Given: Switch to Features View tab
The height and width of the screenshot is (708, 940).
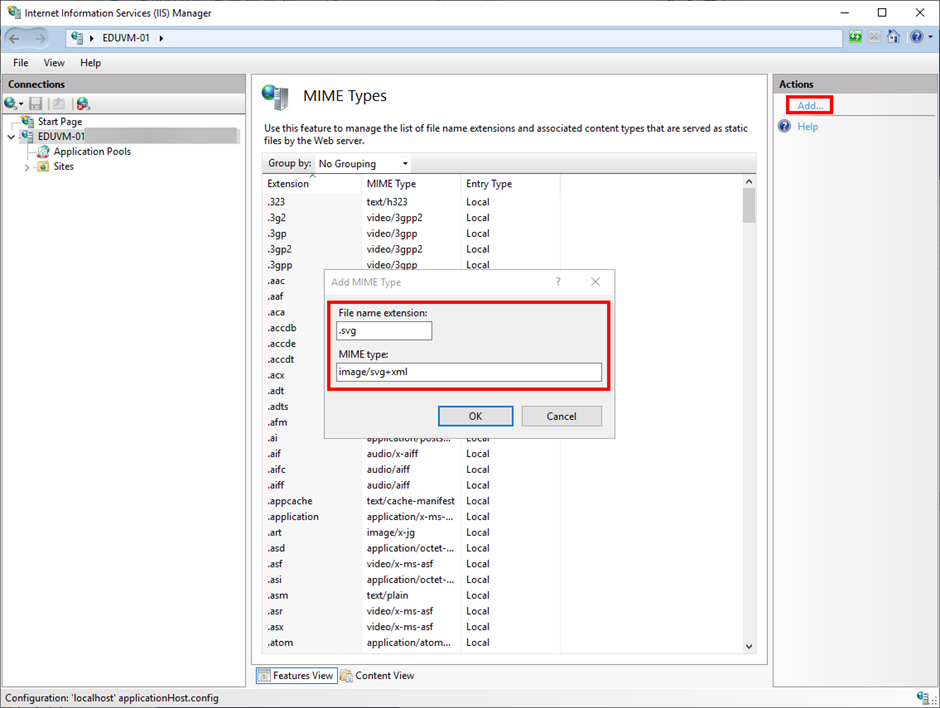Looking at the screenshot, I should click(297, 676).
